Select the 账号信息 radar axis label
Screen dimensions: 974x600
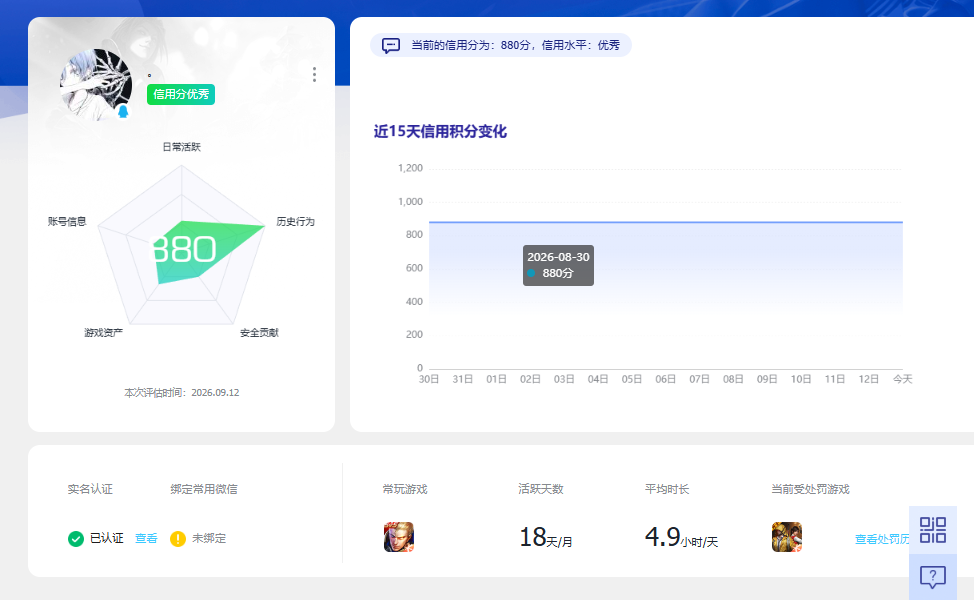click(x=67, y=222)
